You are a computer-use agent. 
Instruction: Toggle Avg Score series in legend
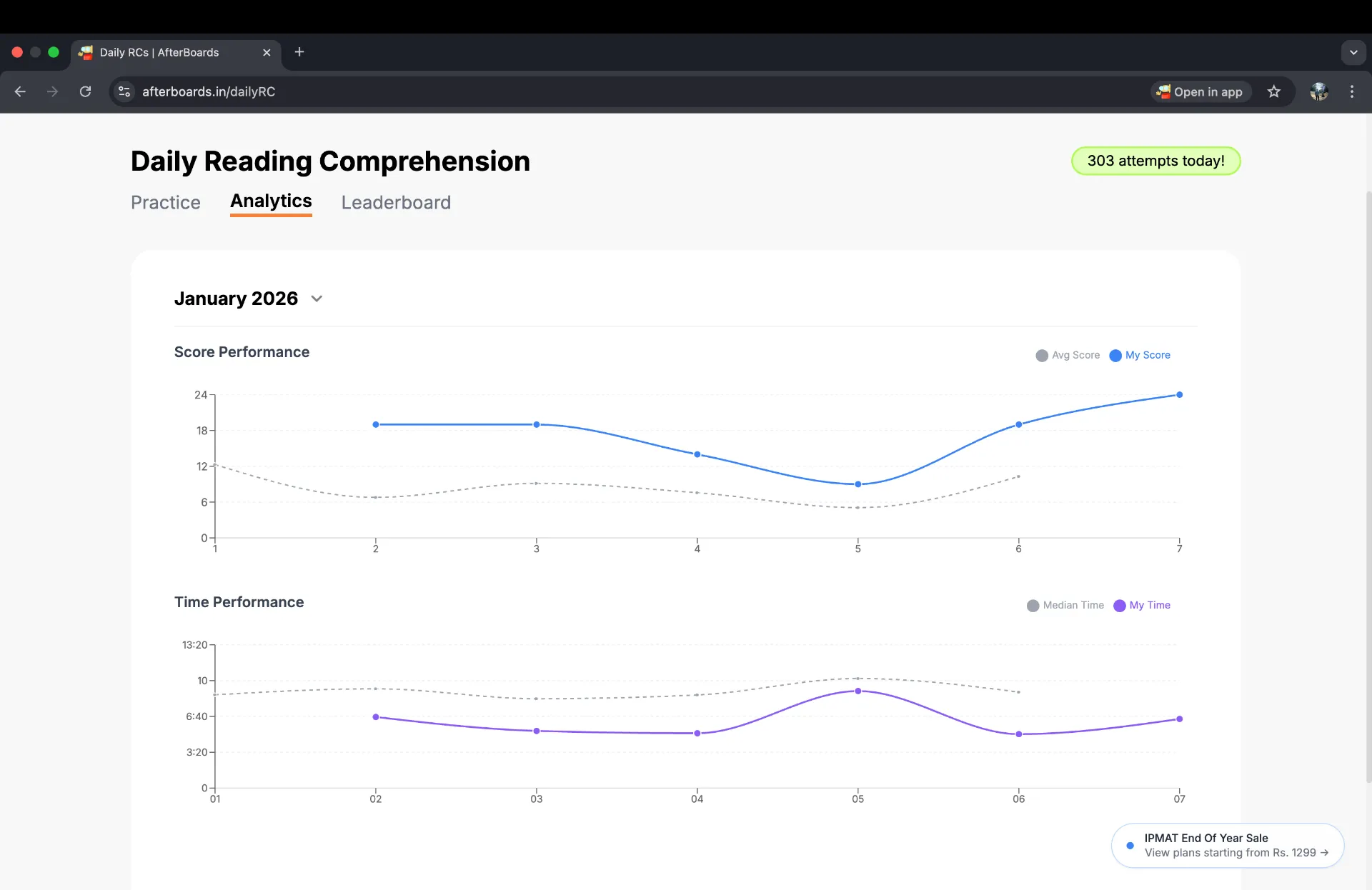coord(1068,355)
